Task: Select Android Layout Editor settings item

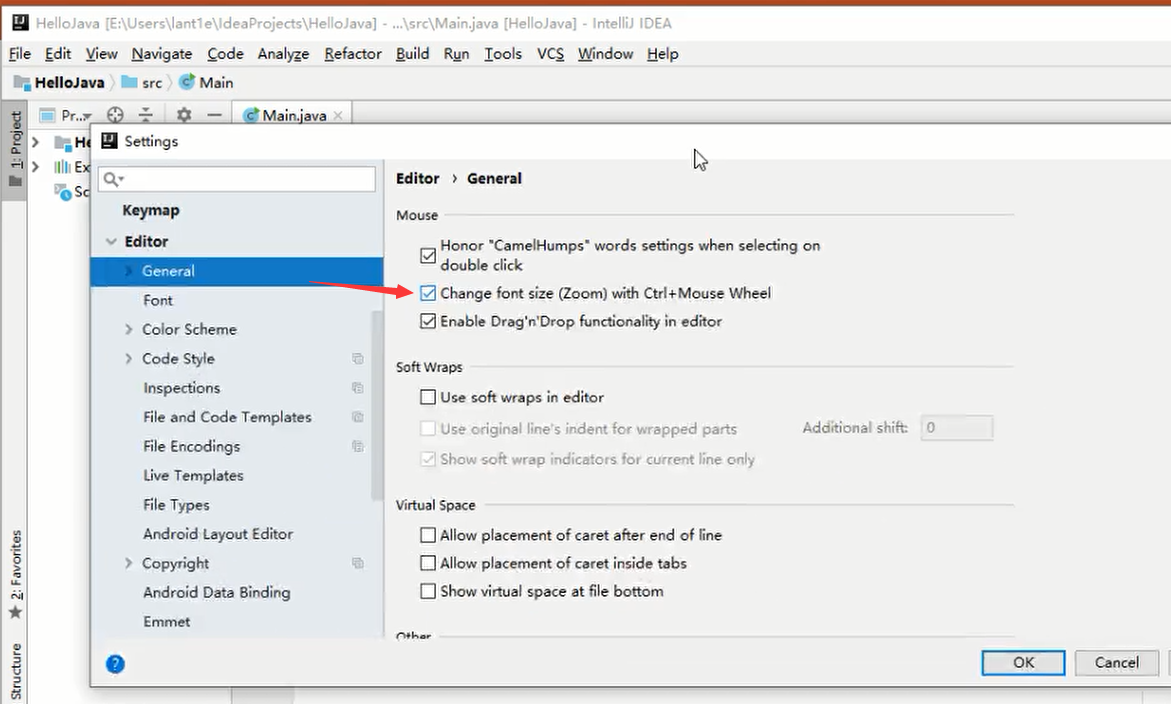Action: [x=218, y=535]
